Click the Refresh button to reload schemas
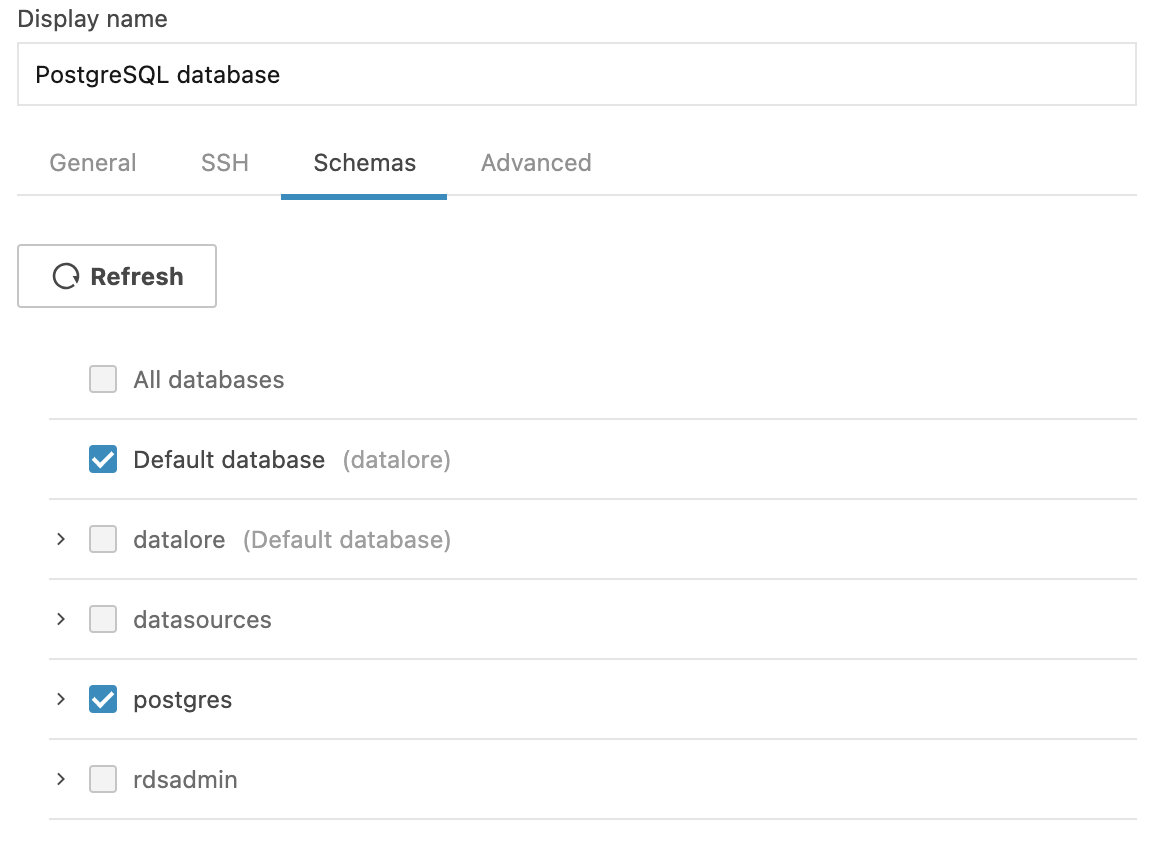The height and width of the screenshot is (852, 1168). tap(117, 276)
